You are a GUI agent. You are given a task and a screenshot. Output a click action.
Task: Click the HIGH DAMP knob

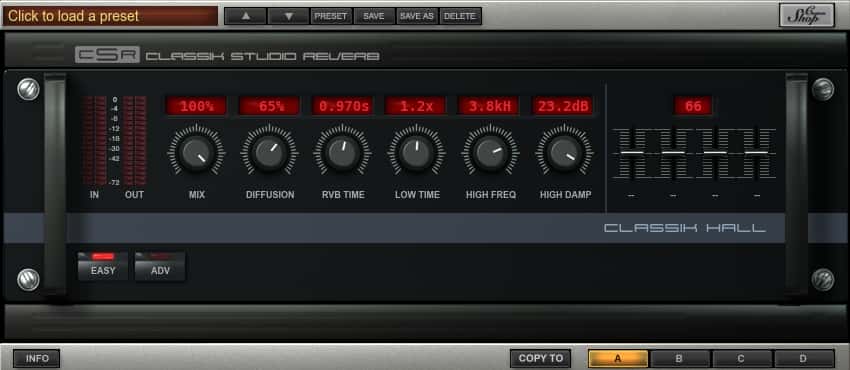[565, 153]
